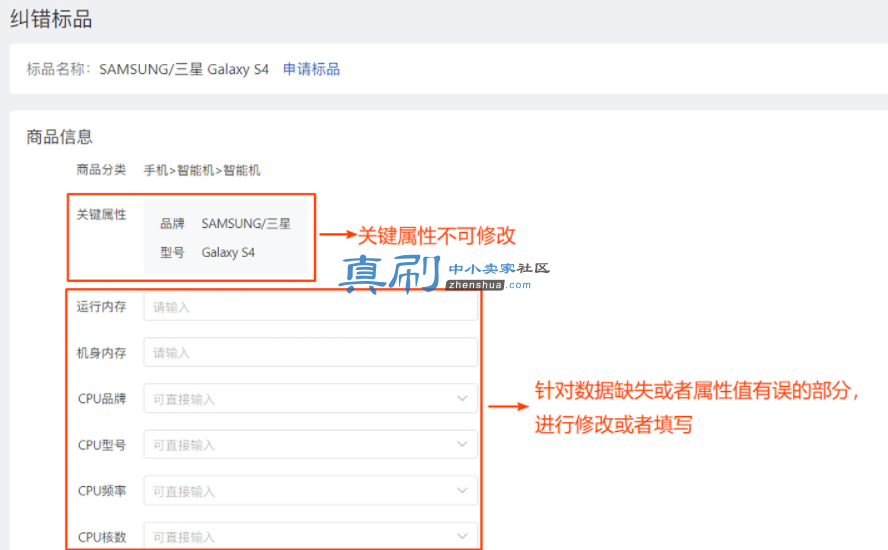This screenshot has height=550, width=888.
Task: Click the 商品信息 section heading
Action: (x=59, y=137)
